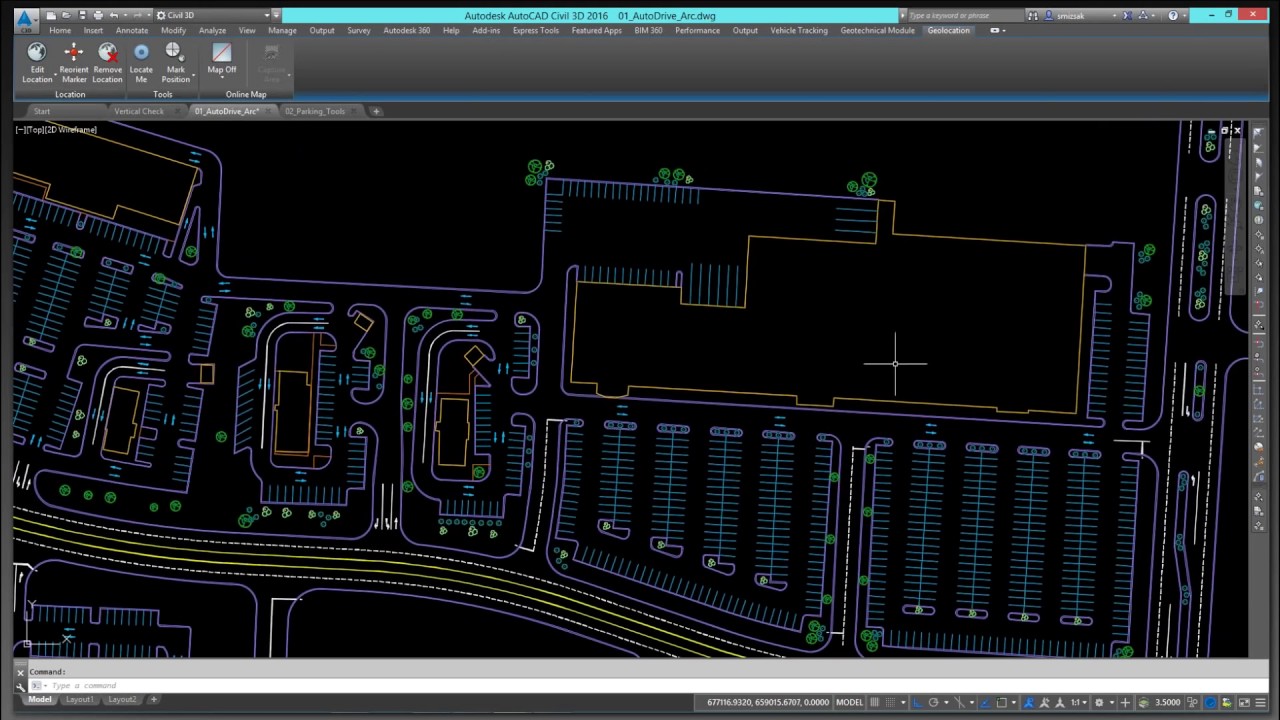
Task: Close the 02_Parking_Tools drawing tab
Action: (x=354, y=111)
